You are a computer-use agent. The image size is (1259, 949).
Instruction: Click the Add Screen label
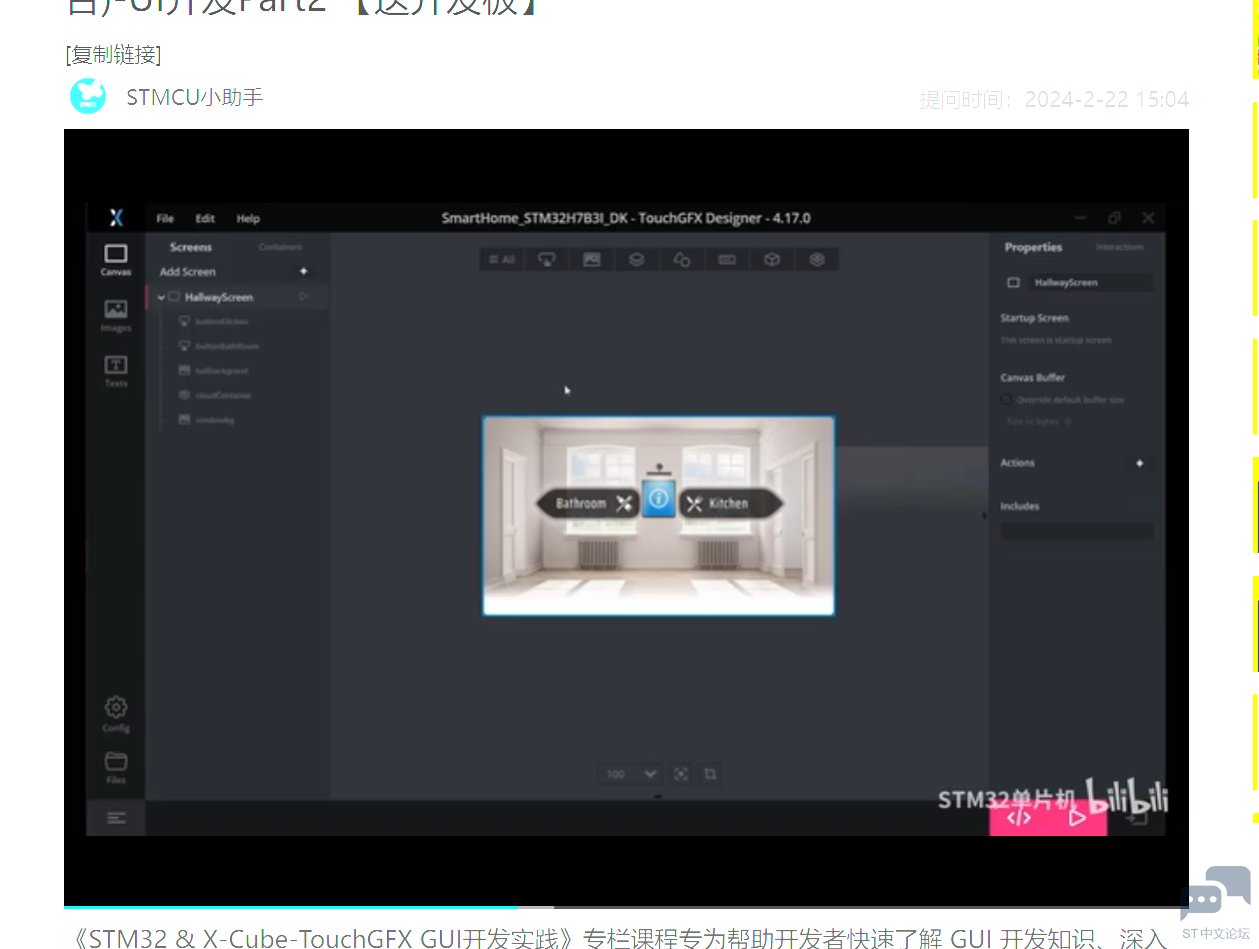pos(188,271)
